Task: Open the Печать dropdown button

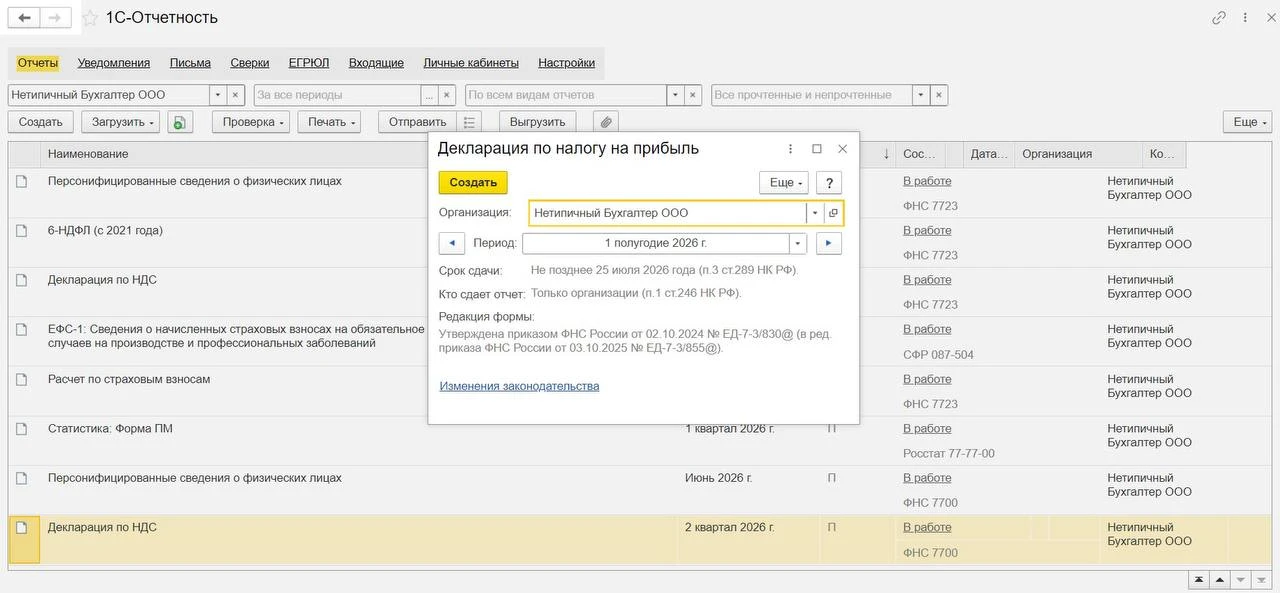Action: [334, 122]
